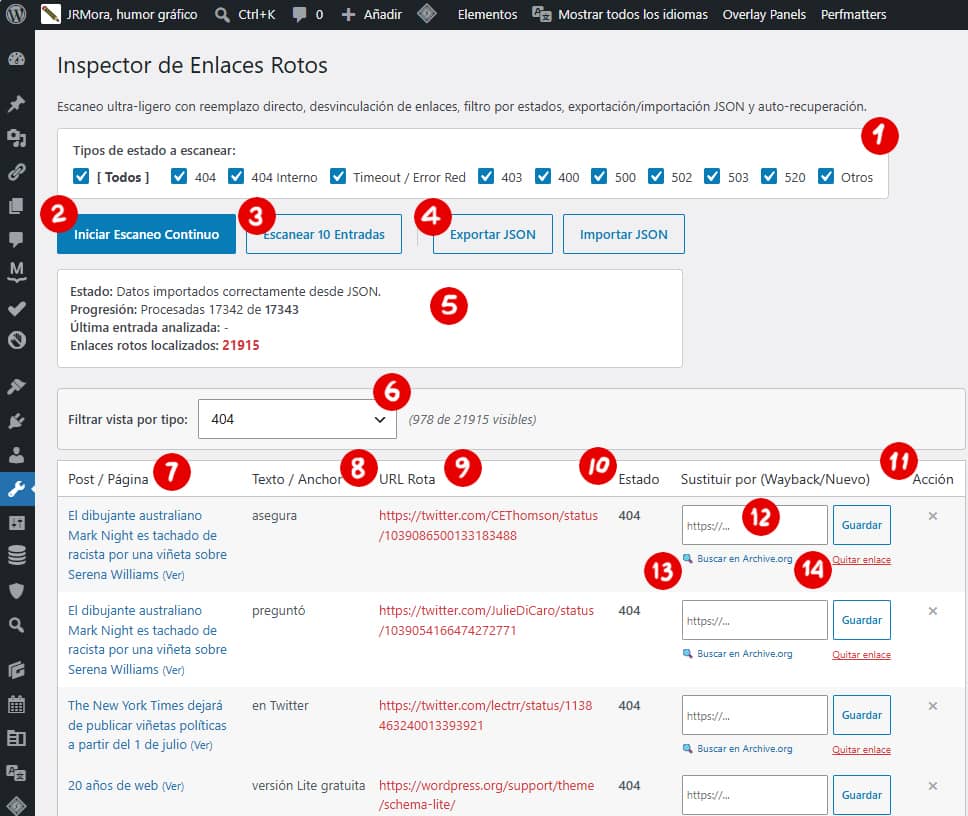Click the calendar icon in sidebar
This screenshot has width=968, height=816.
coord(17,704)
